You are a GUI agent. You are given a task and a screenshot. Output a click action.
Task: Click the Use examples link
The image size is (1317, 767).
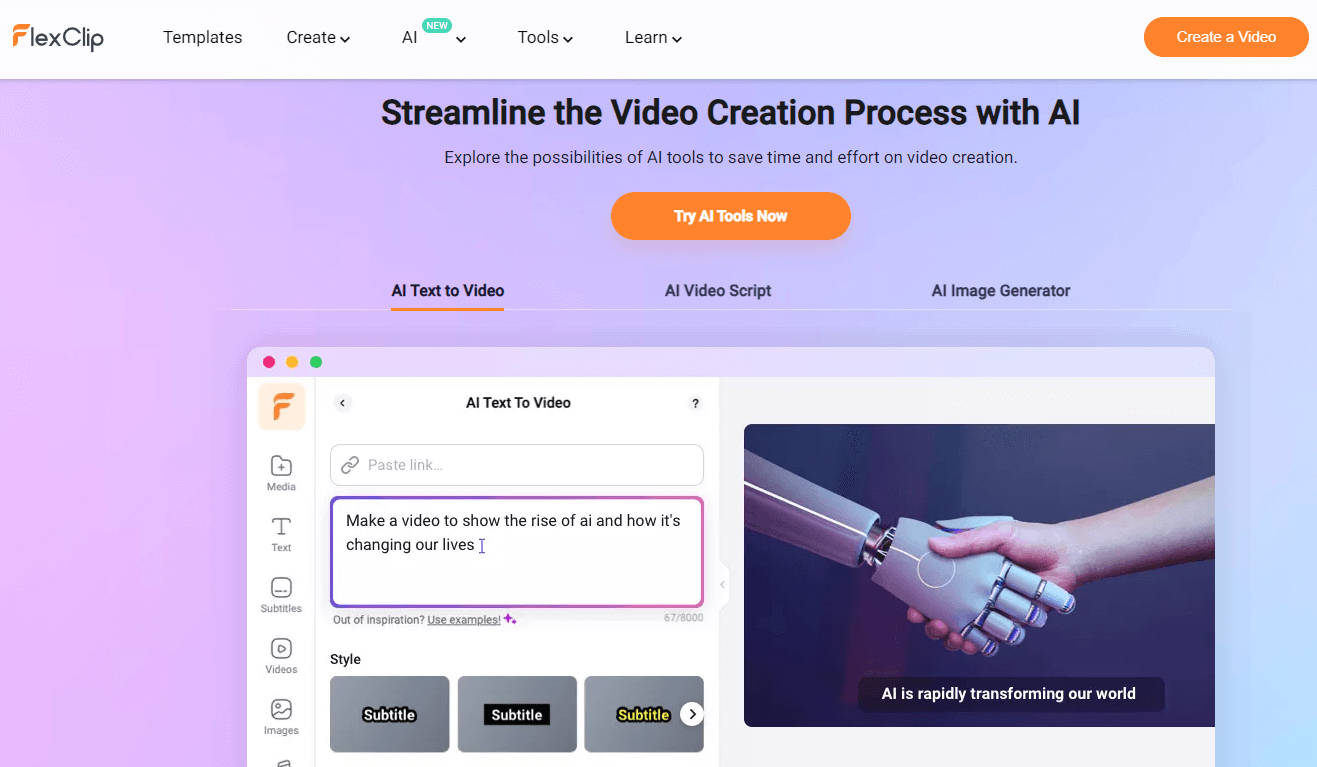pyautogui.click(x=463, y=620)
